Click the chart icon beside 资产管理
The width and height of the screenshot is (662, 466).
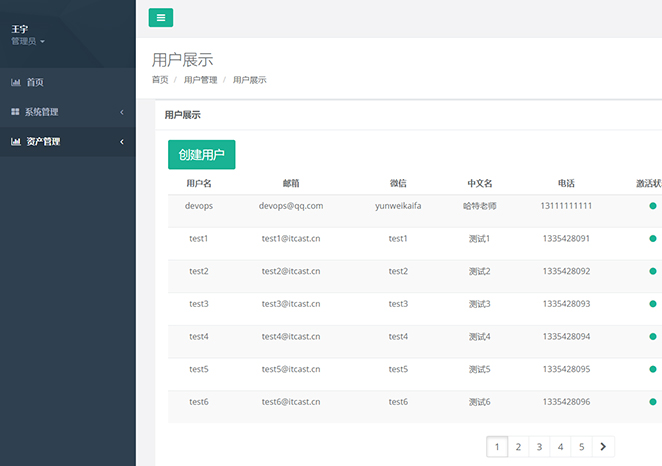16,142
